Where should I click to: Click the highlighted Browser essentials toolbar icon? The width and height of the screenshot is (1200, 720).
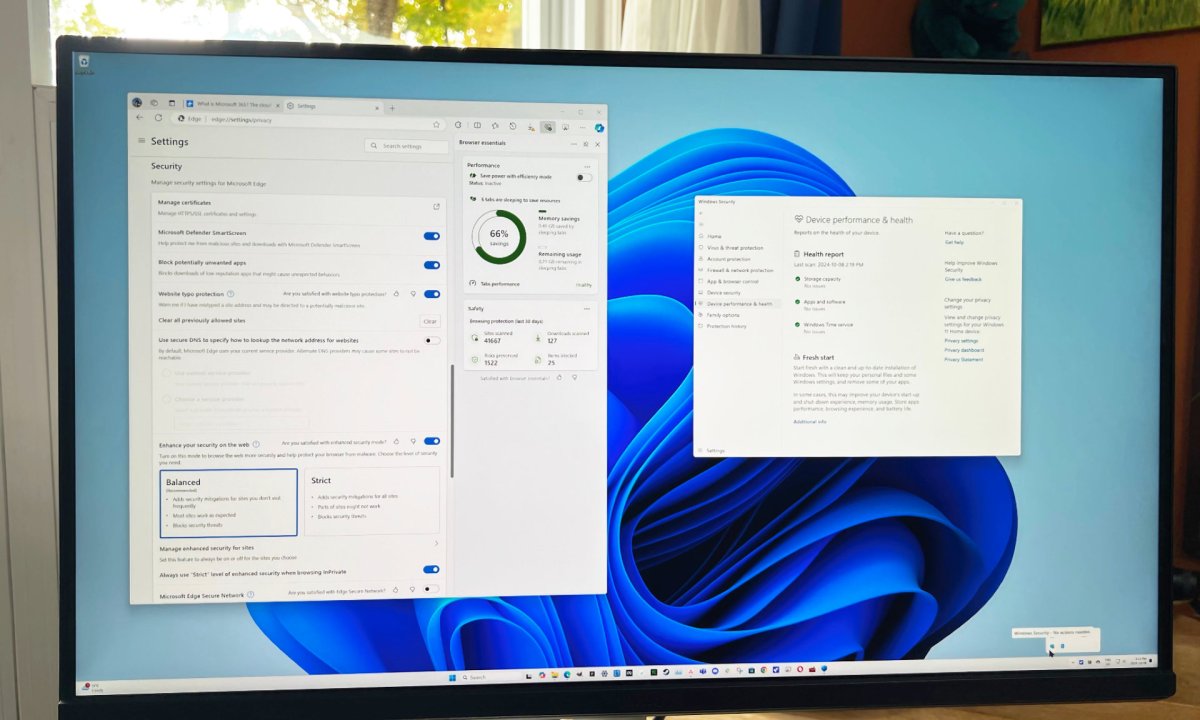547,127
